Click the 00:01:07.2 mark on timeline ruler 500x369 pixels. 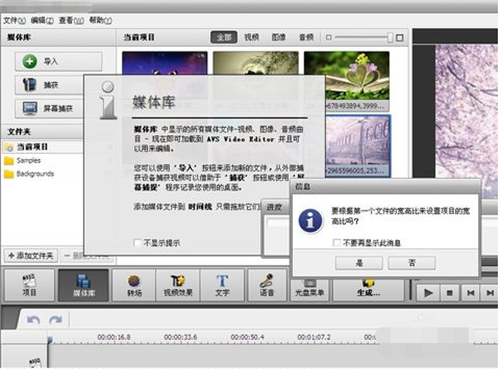(x=314, y=337)
